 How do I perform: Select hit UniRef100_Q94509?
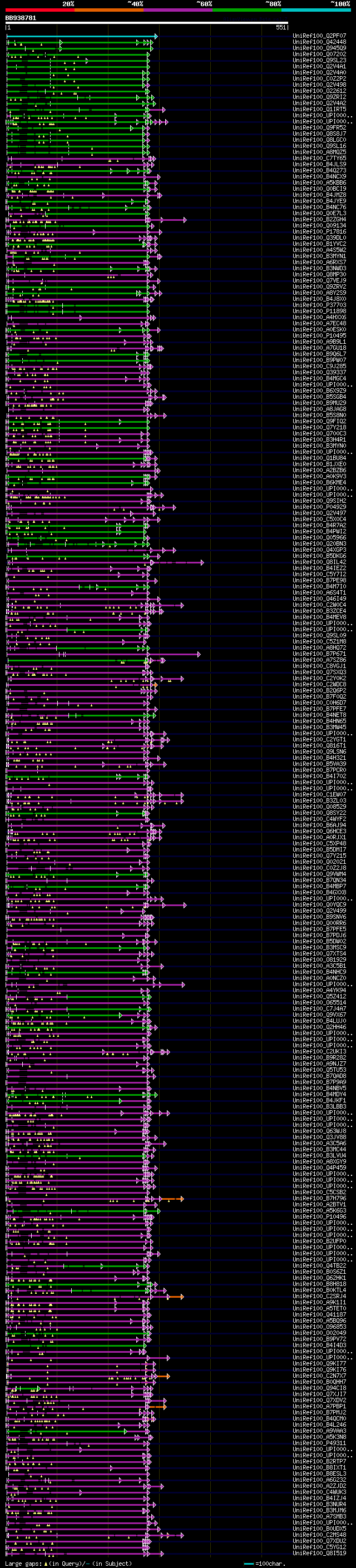(x=319, y=48)
